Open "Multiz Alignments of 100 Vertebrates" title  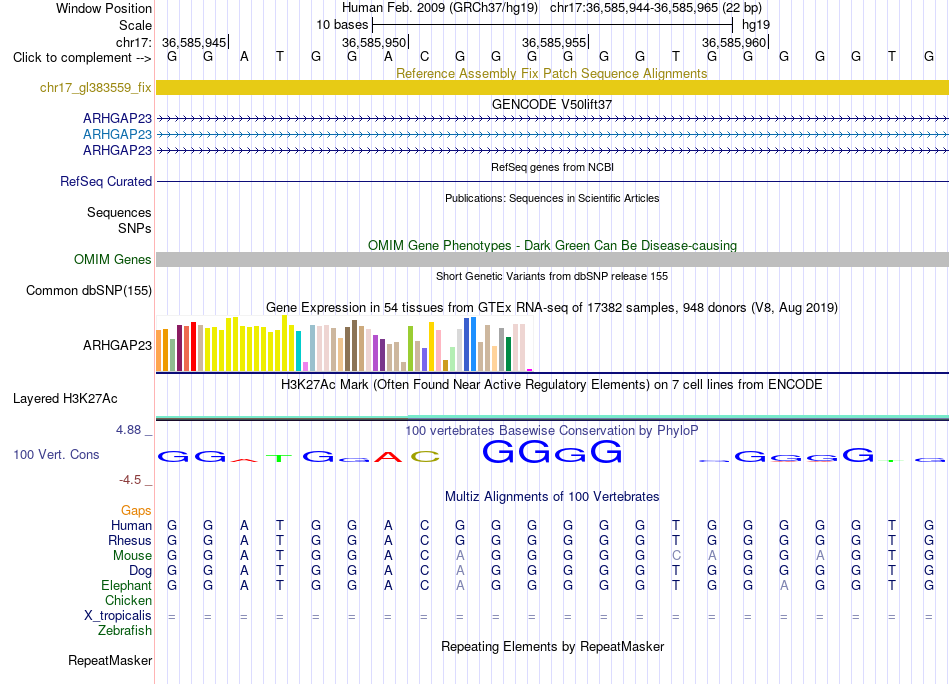coord(552,497)
